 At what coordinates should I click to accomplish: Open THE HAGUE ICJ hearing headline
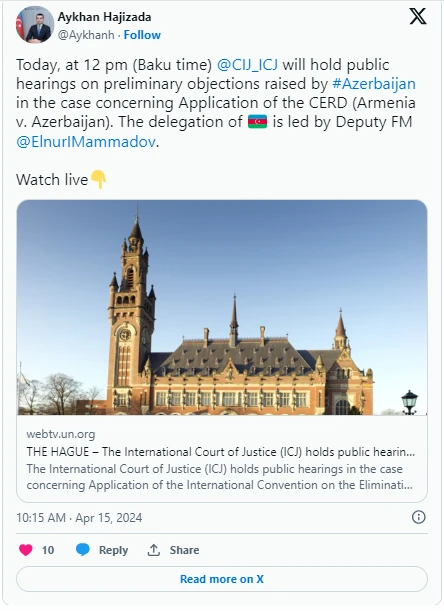coord(221,452)
